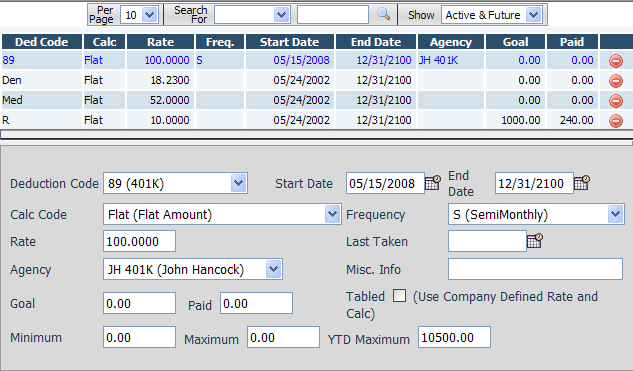Click the Goal input field
This screenshot has width=633, height=371.
pyautogui.click(x=139, y=303)
